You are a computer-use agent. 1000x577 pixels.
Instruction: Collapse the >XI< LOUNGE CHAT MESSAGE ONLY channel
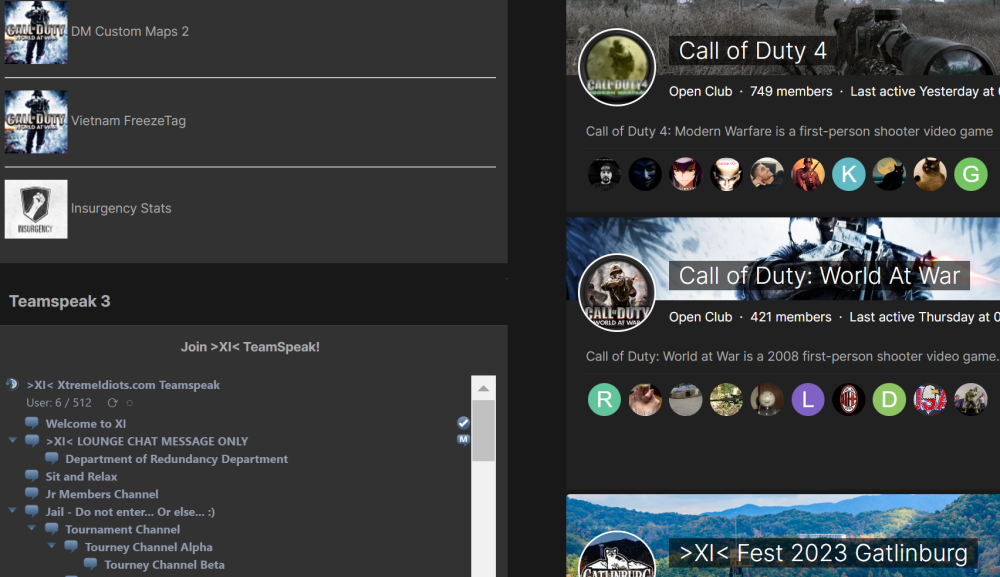click(13, 440)
